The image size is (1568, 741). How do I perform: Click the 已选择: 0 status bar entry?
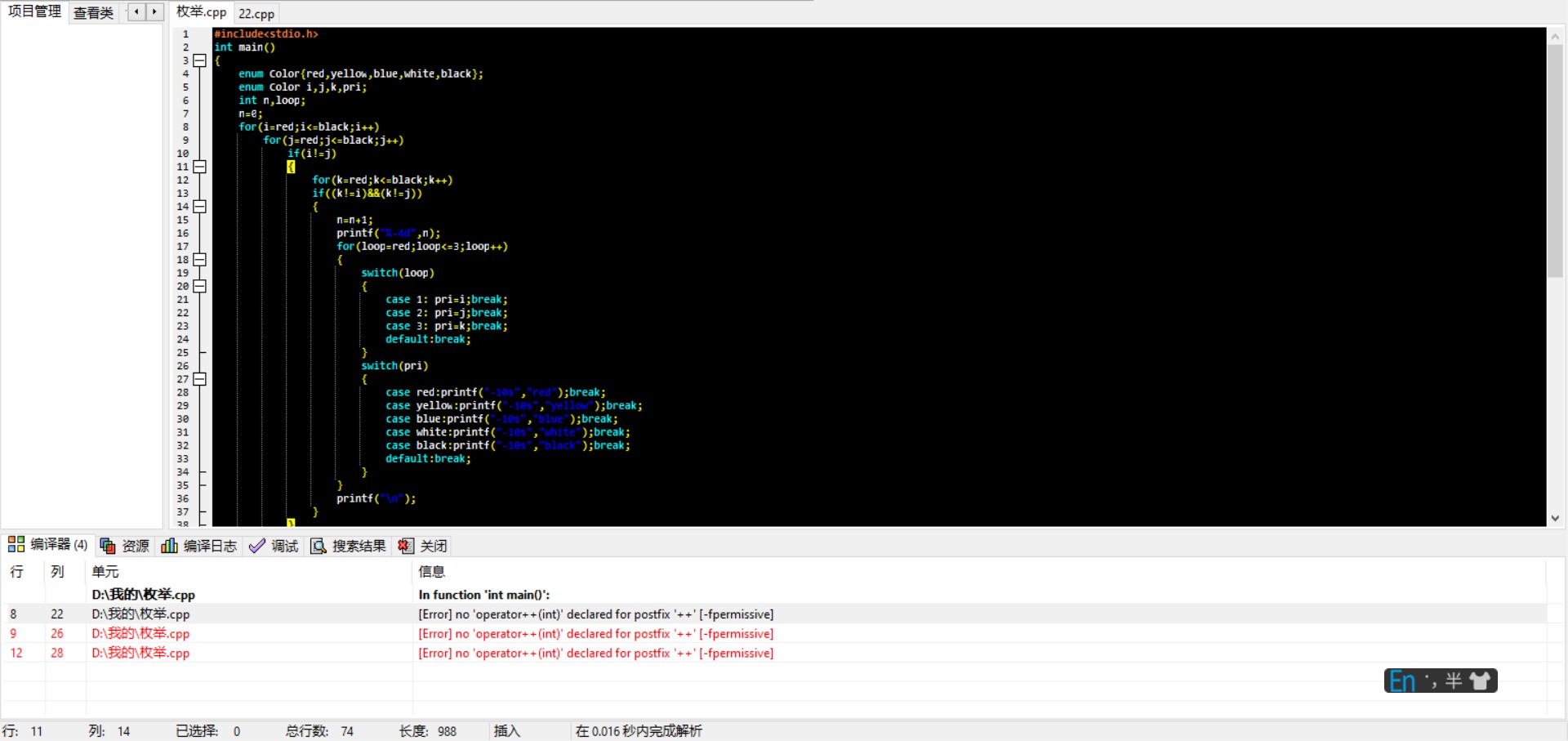[208, 731]
